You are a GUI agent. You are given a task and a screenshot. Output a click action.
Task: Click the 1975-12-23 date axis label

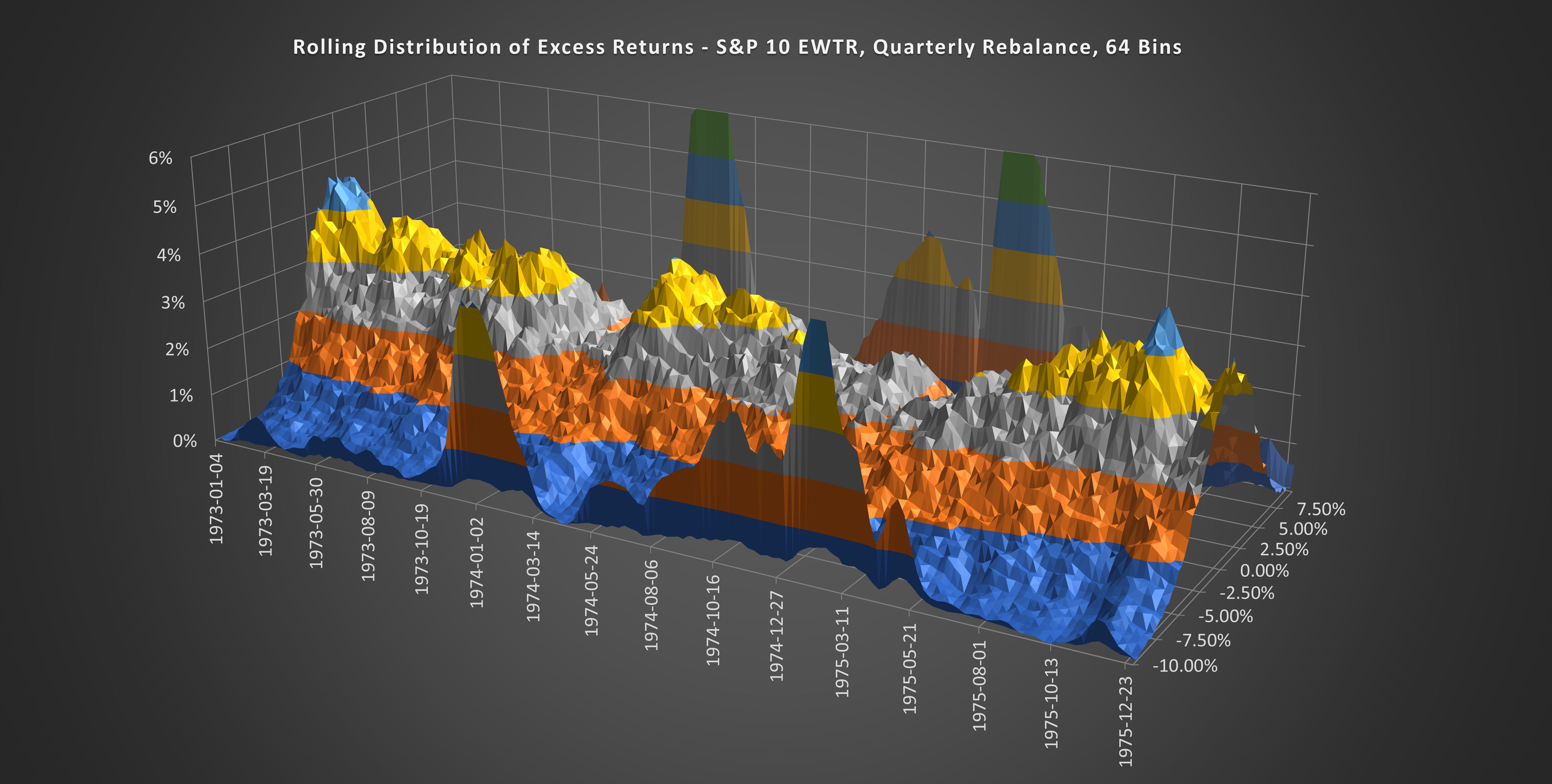click(x=1125, y=721)
